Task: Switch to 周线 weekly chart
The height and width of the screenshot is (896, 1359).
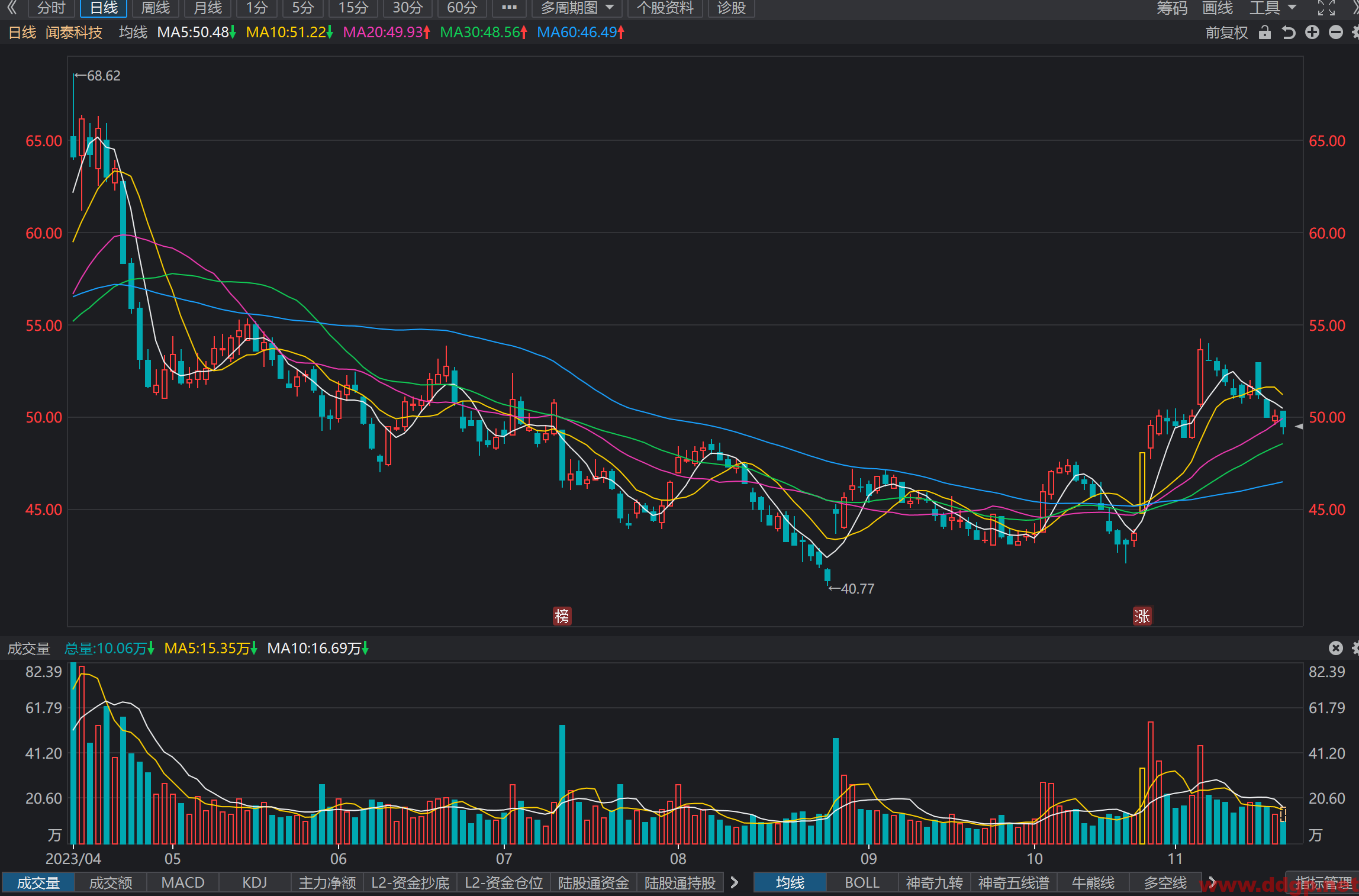Action: coord(156,8)
